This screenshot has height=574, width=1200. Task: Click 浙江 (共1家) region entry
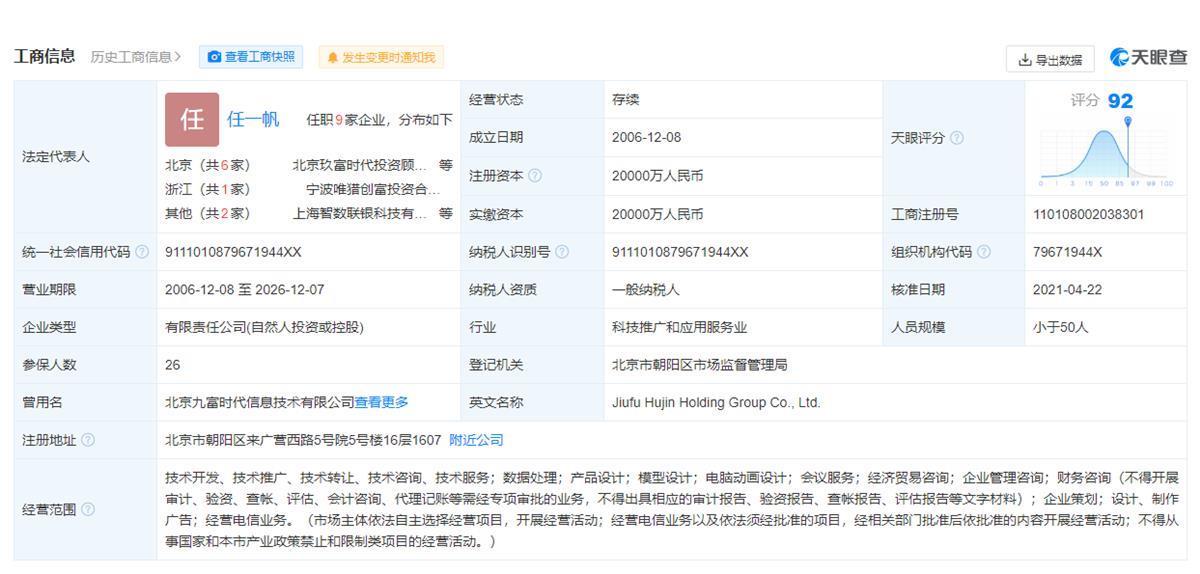click(x=207, y=189)
